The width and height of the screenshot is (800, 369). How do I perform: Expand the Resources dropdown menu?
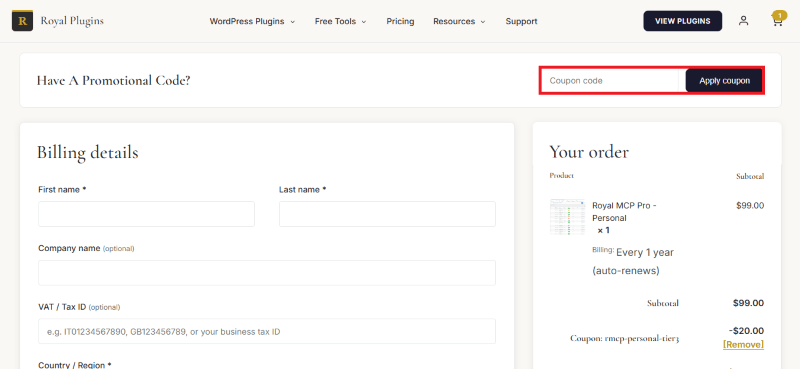pyautogui.click(x=459, y=21)
